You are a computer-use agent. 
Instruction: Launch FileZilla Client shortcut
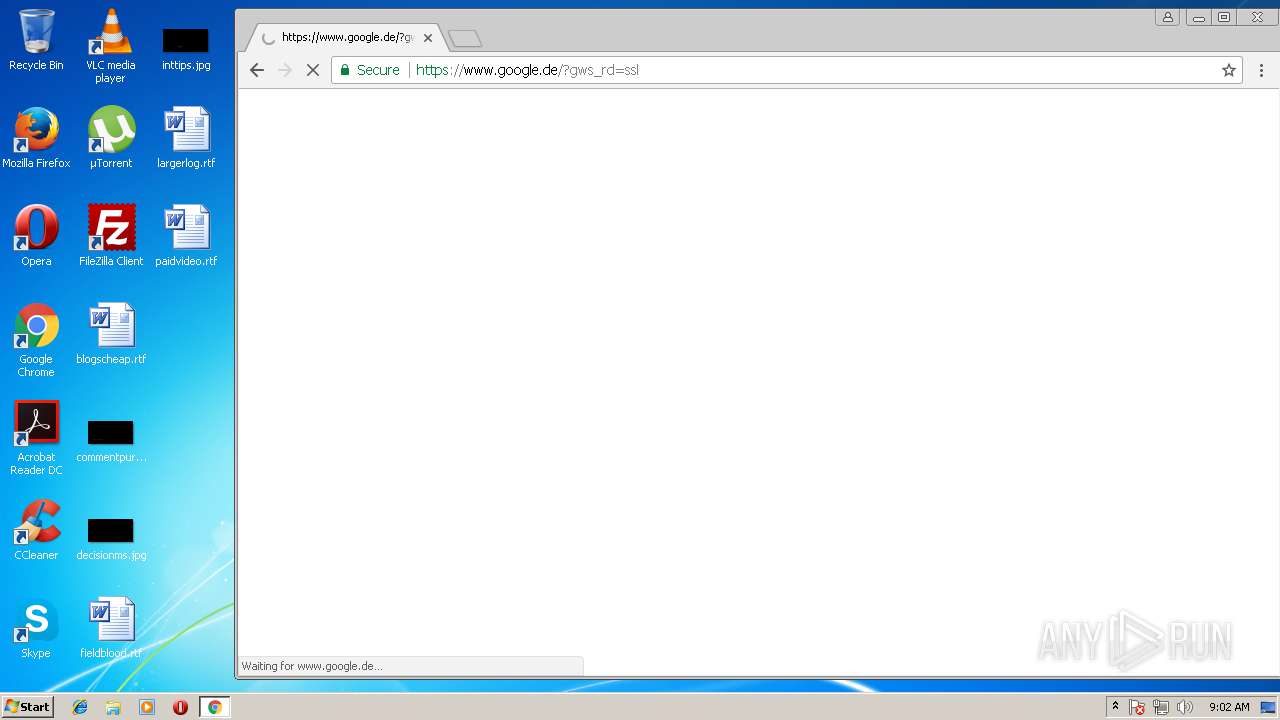point(111,236)
